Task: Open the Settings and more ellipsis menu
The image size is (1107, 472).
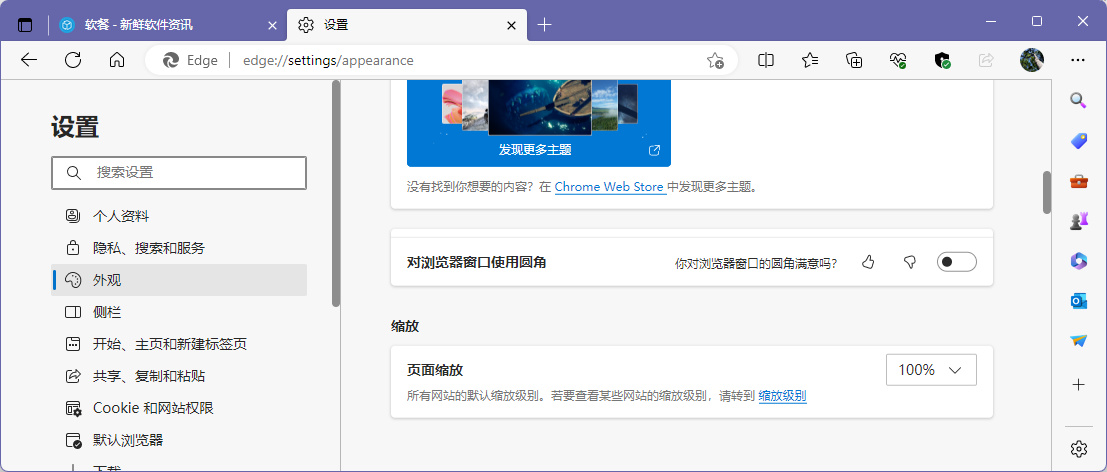Action: (1077, 60)
